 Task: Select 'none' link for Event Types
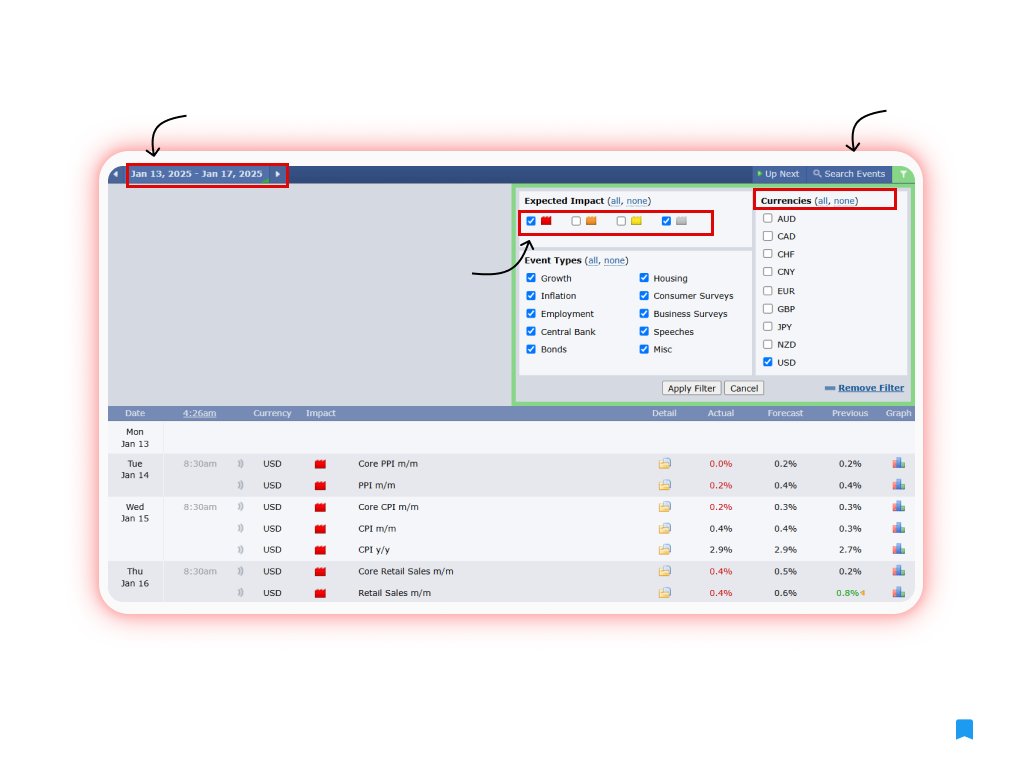[x=614, y=261]
